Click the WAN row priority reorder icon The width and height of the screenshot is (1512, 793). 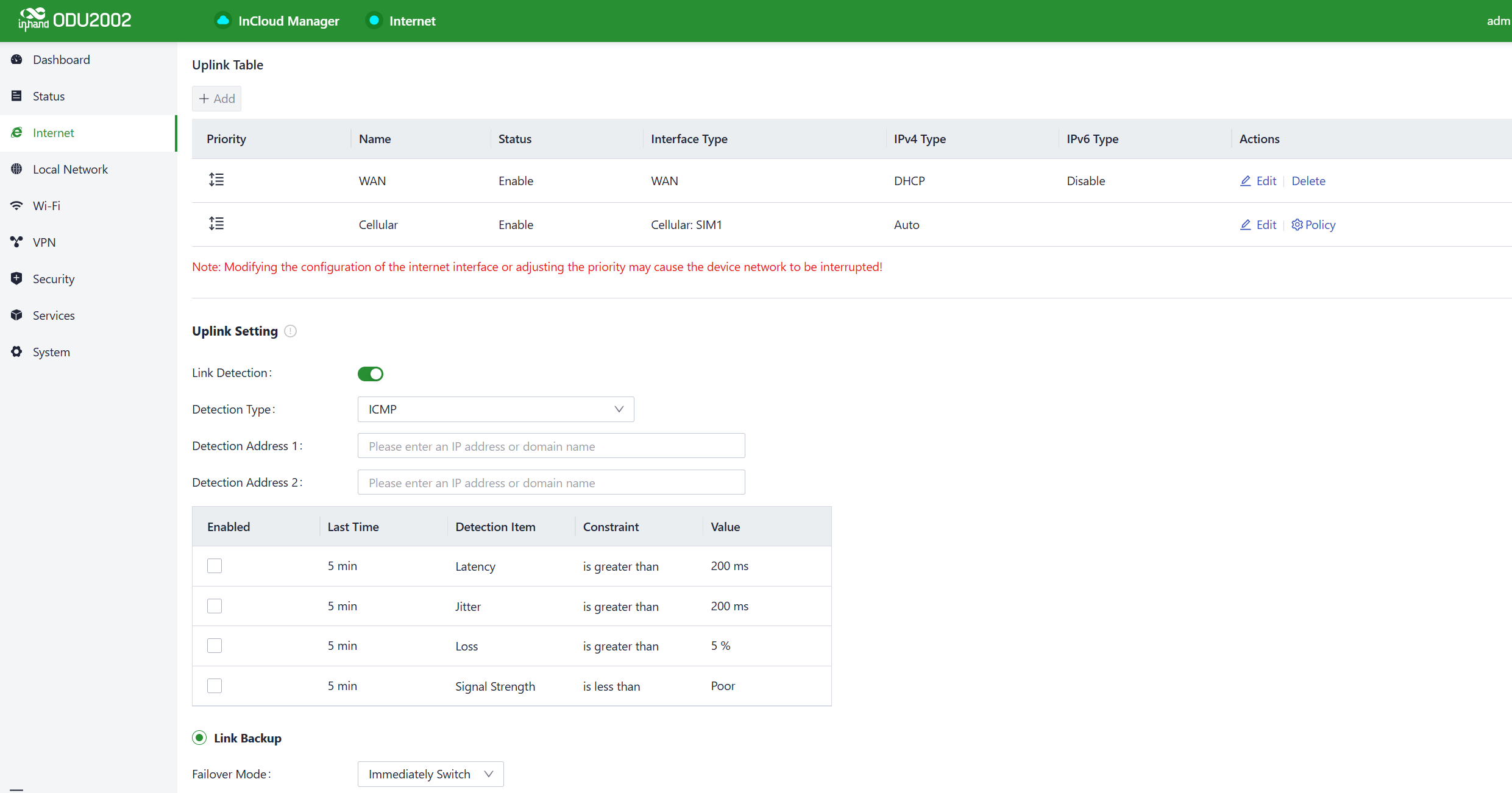(x=216, y=180)
